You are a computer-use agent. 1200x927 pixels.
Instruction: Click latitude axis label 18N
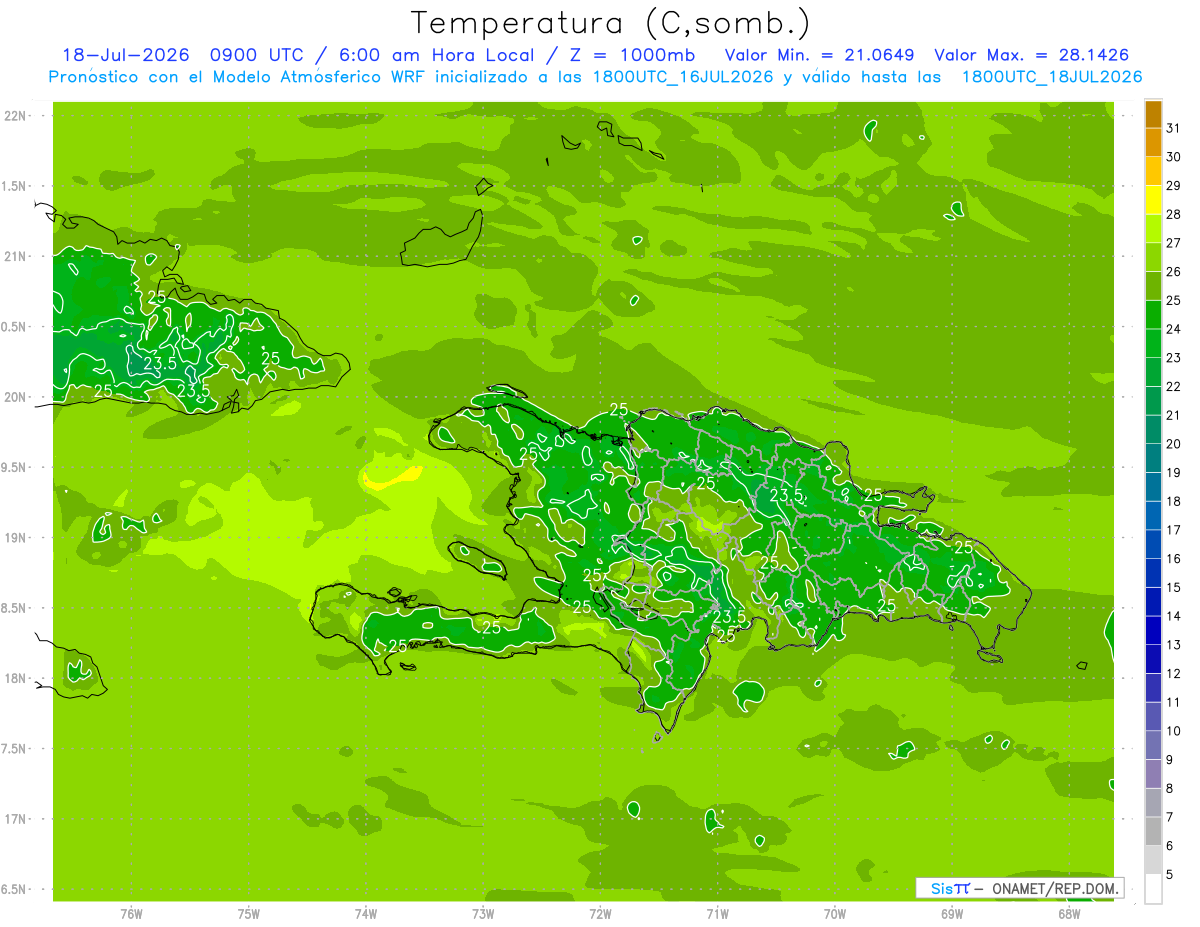(15, 679)
